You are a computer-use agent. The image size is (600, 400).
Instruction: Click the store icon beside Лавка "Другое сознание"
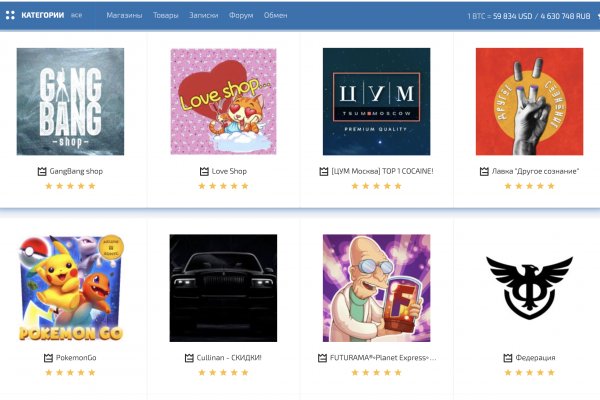tap(484, 171)
